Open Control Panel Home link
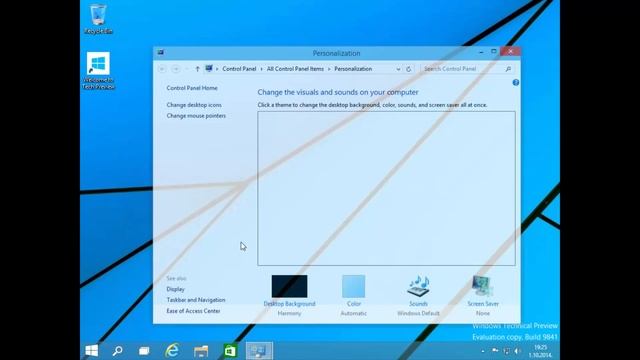Image resolution: width=640 pixels, height=360 pixels. pyautogui.click(x=192, y=88)
